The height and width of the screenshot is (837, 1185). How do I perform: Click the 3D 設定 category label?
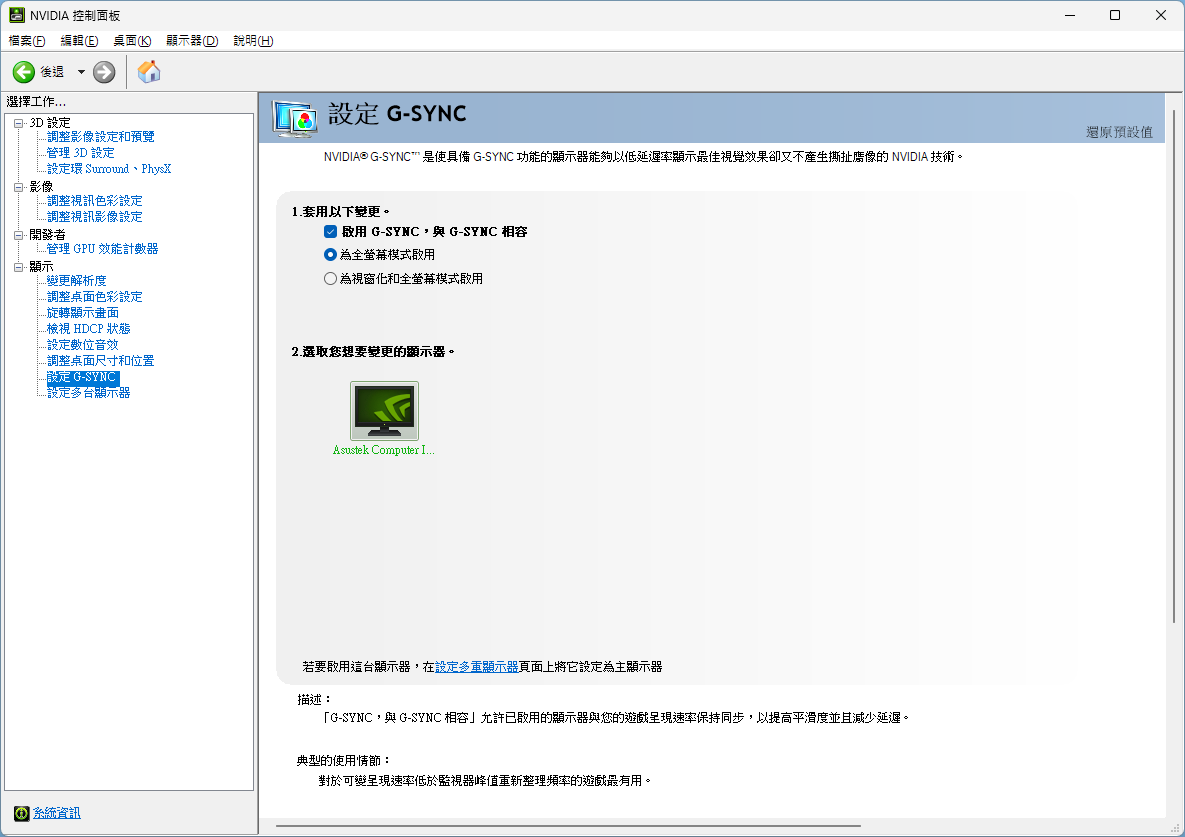[50, 122]
